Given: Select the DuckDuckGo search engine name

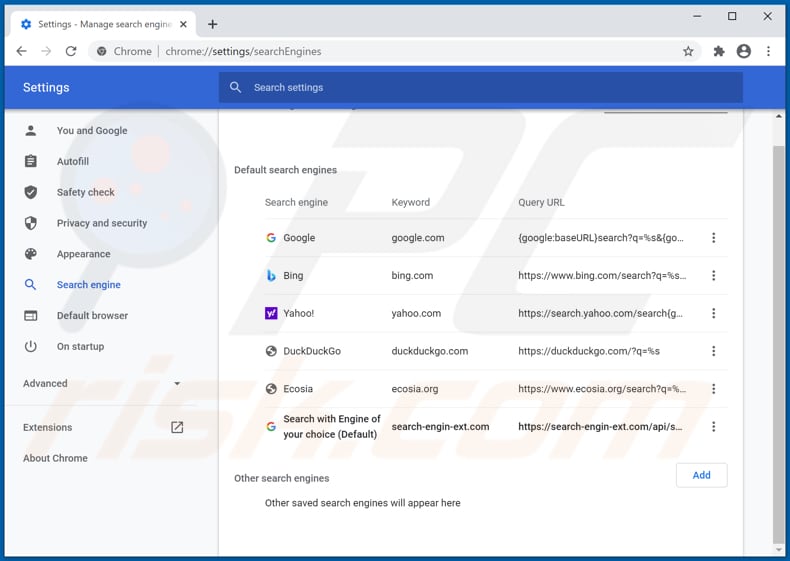Looking at the screenshot, I should [312, 351].
